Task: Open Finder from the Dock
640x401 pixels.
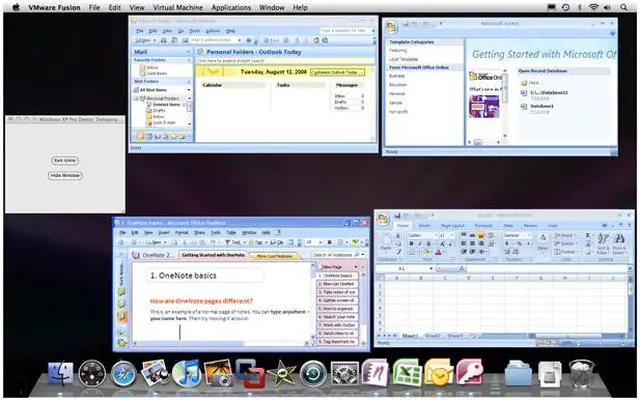Action: (60, 373)
